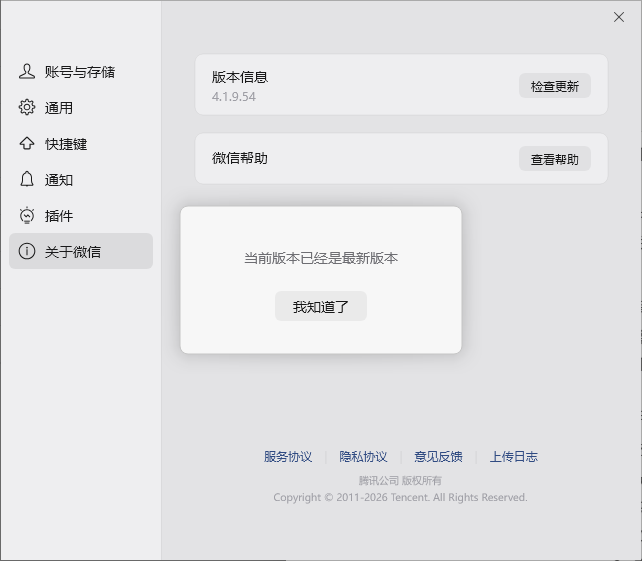642x561 pixels.
Task: Open the 账号与存储 settings section
Action: coord(81,71)
